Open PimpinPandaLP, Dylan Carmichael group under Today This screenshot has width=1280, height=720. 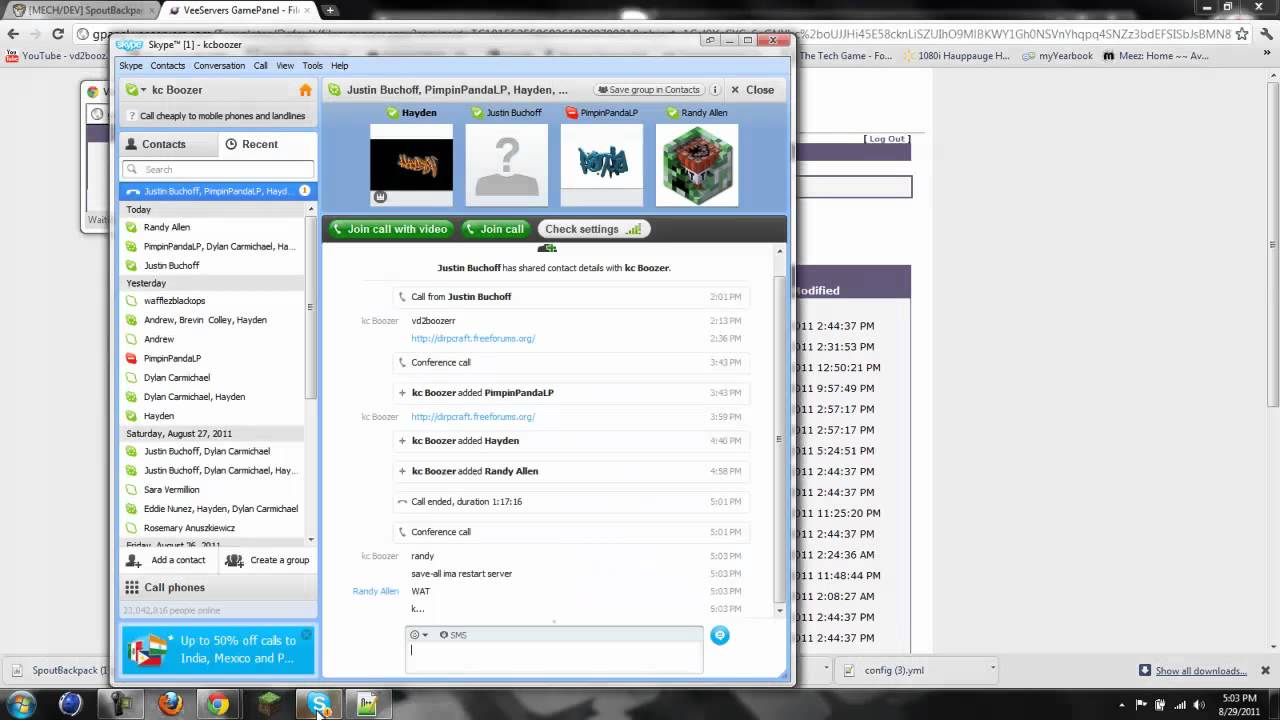[212, 246]
